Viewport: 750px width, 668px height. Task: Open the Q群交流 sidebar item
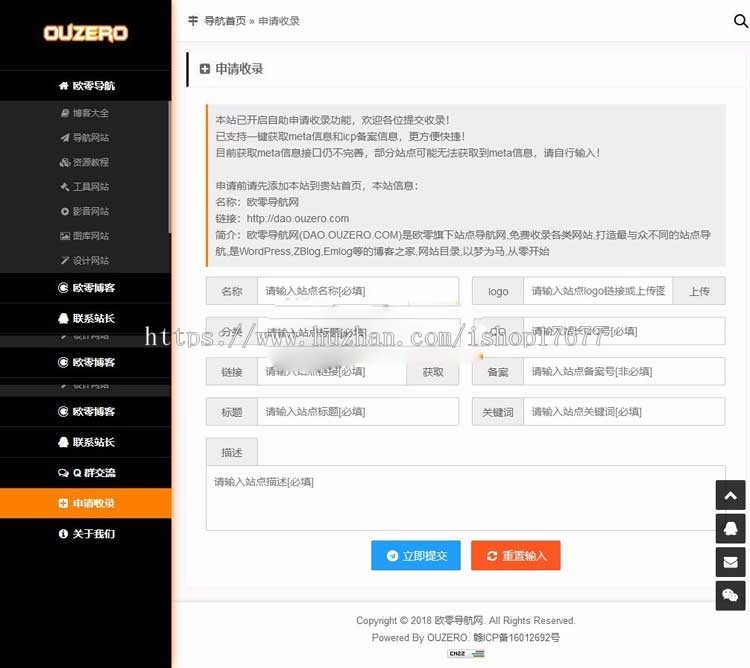tap(86, 473)
